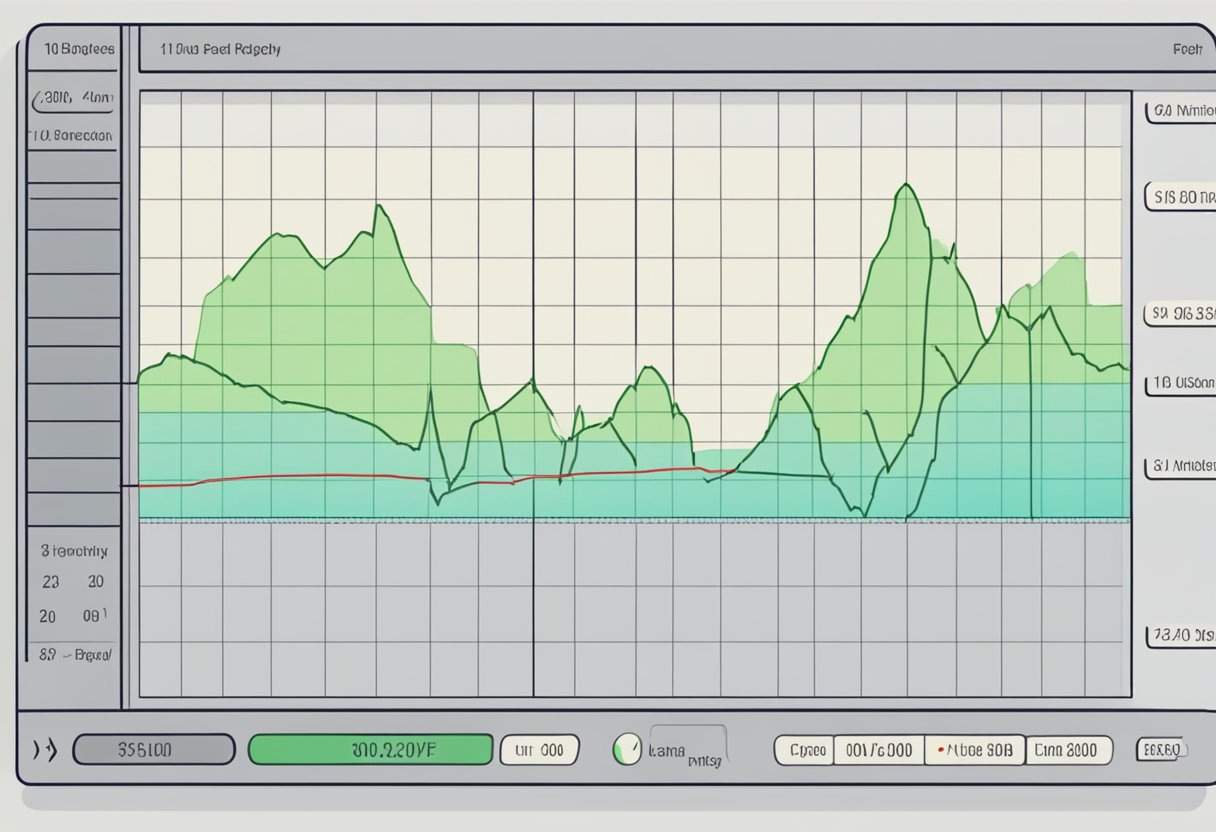Click the '001/c000' segment
The image size is (1216, 832).
[878, 749]
